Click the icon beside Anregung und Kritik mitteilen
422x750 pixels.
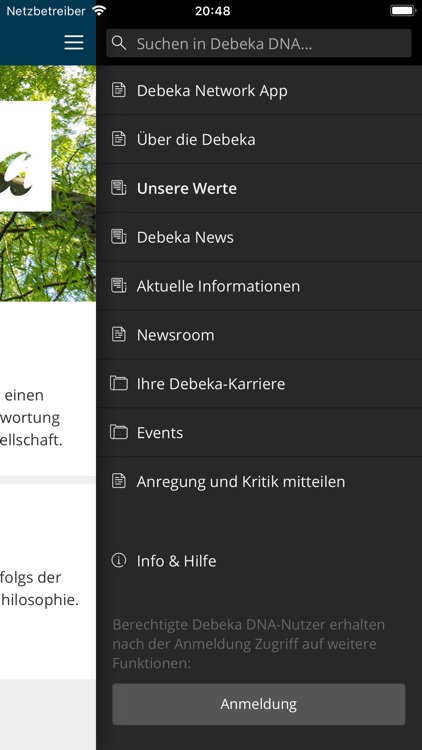pos(119,480)
